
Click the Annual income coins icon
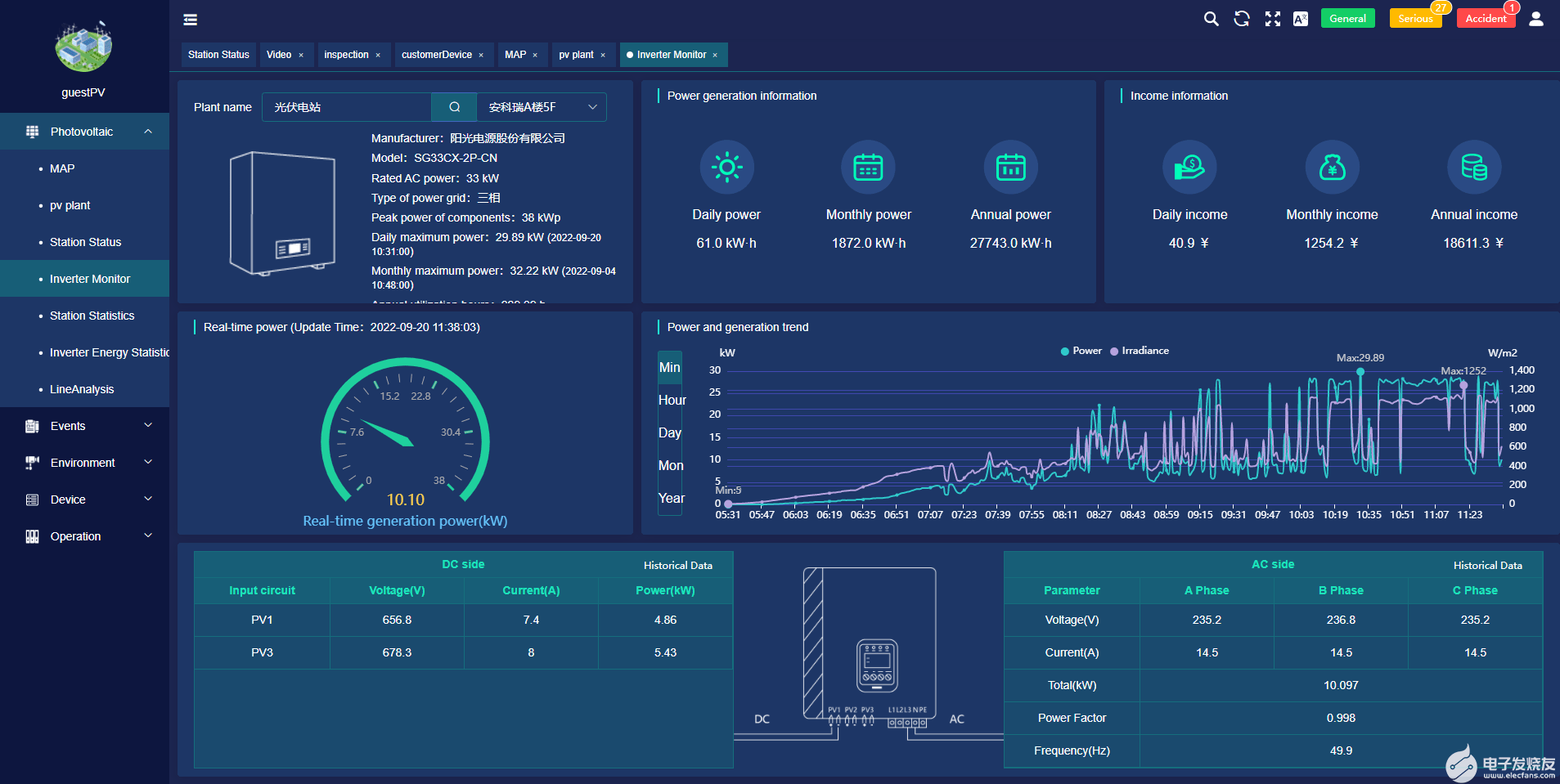1474,168
